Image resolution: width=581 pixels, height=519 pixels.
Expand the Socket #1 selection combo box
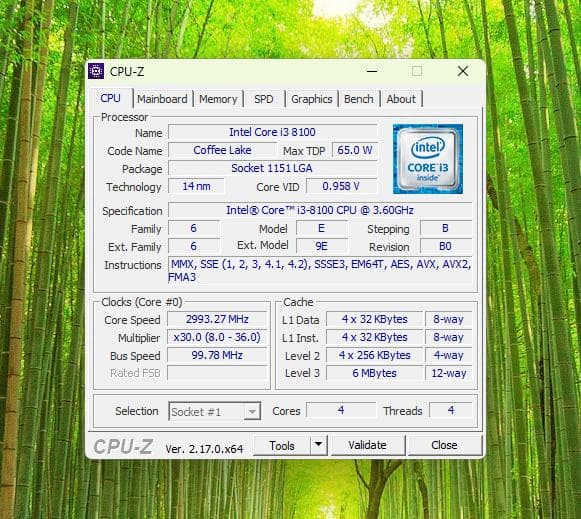pyautogui.click(x=215, y=411)
